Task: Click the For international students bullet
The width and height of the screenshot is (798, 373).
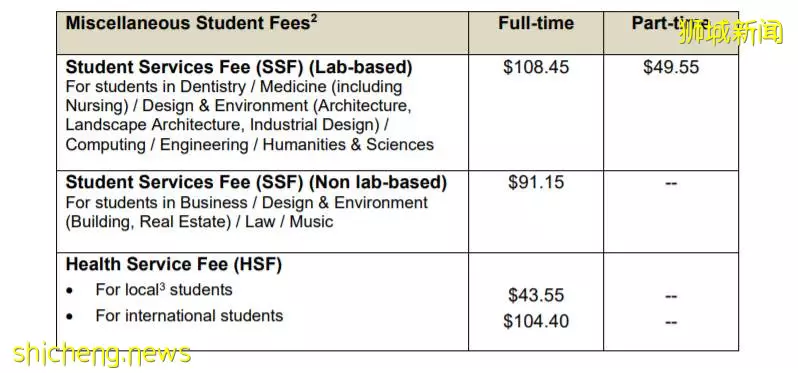Action: tap(189, 315)
